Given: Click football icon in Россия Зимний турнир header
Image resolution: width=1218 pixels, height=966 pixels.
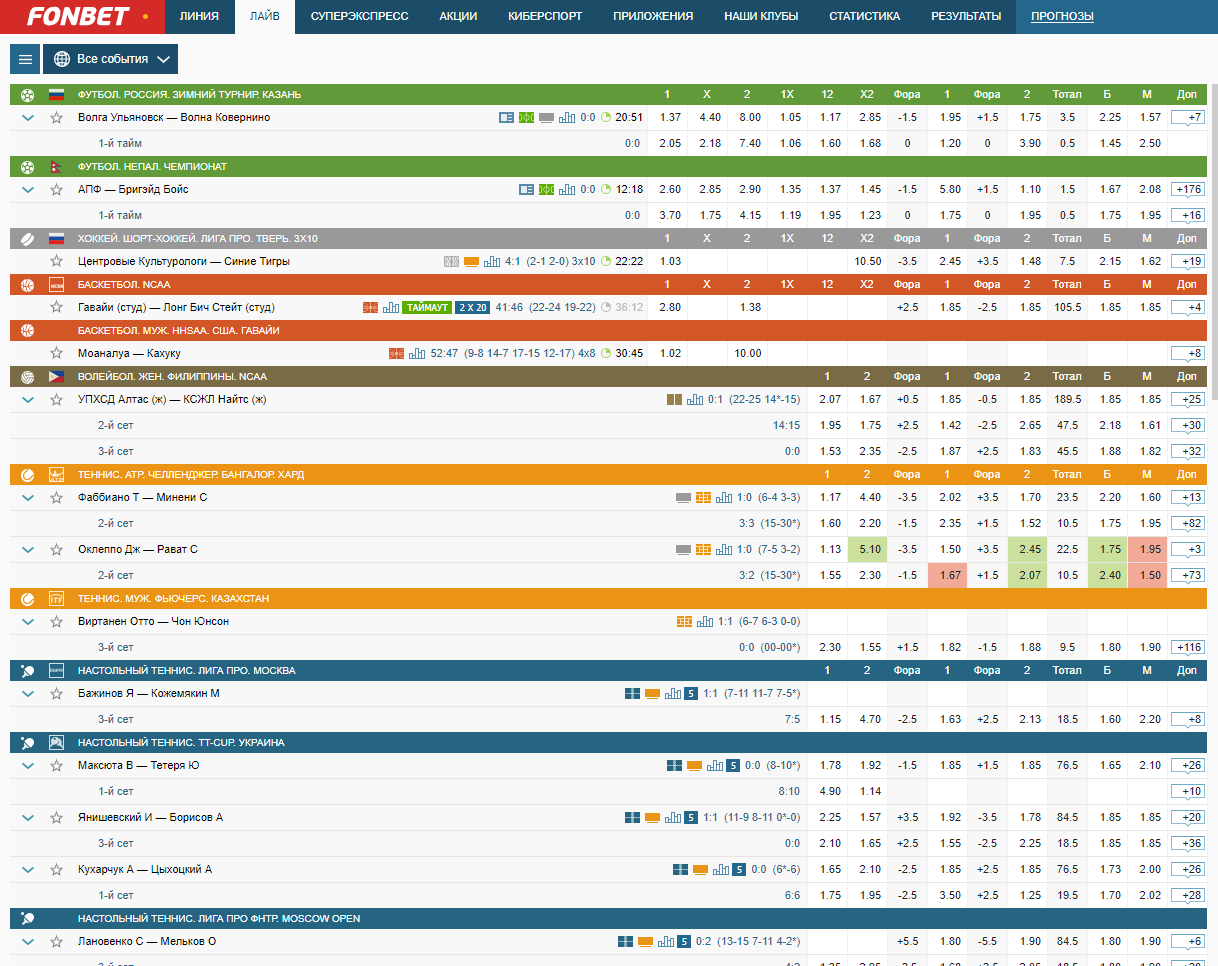Looking at the screenshot, I should point(27,95).
